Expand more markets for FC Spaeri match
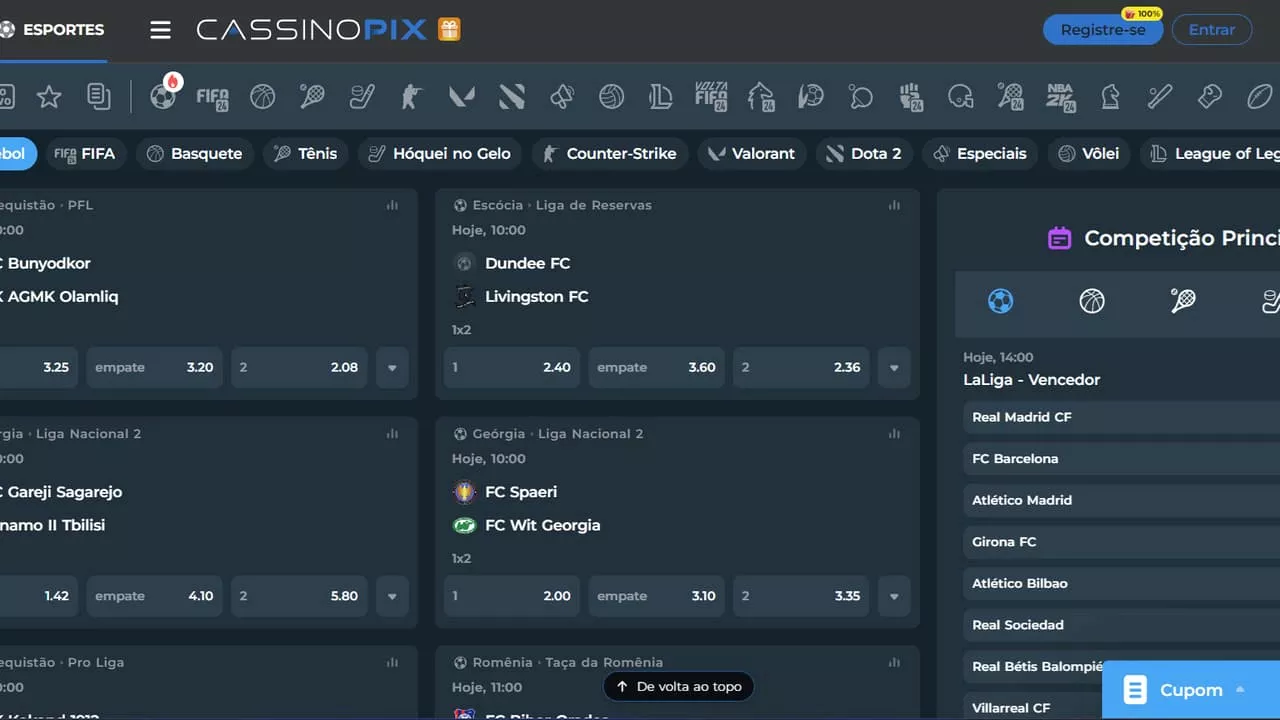Viewport: 1280px width, 720px height. pyautogui.click(x=894, y=596)
